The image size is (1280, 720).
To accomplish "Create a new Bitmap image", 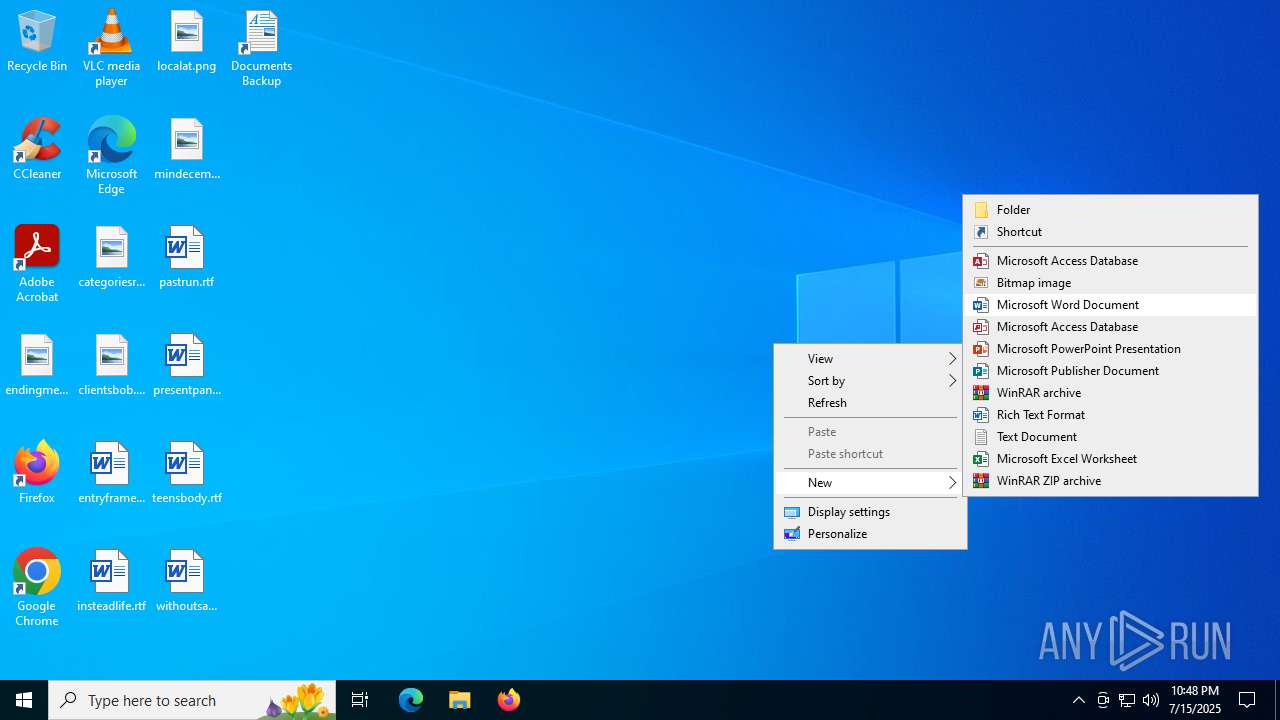I will 1110,283.
